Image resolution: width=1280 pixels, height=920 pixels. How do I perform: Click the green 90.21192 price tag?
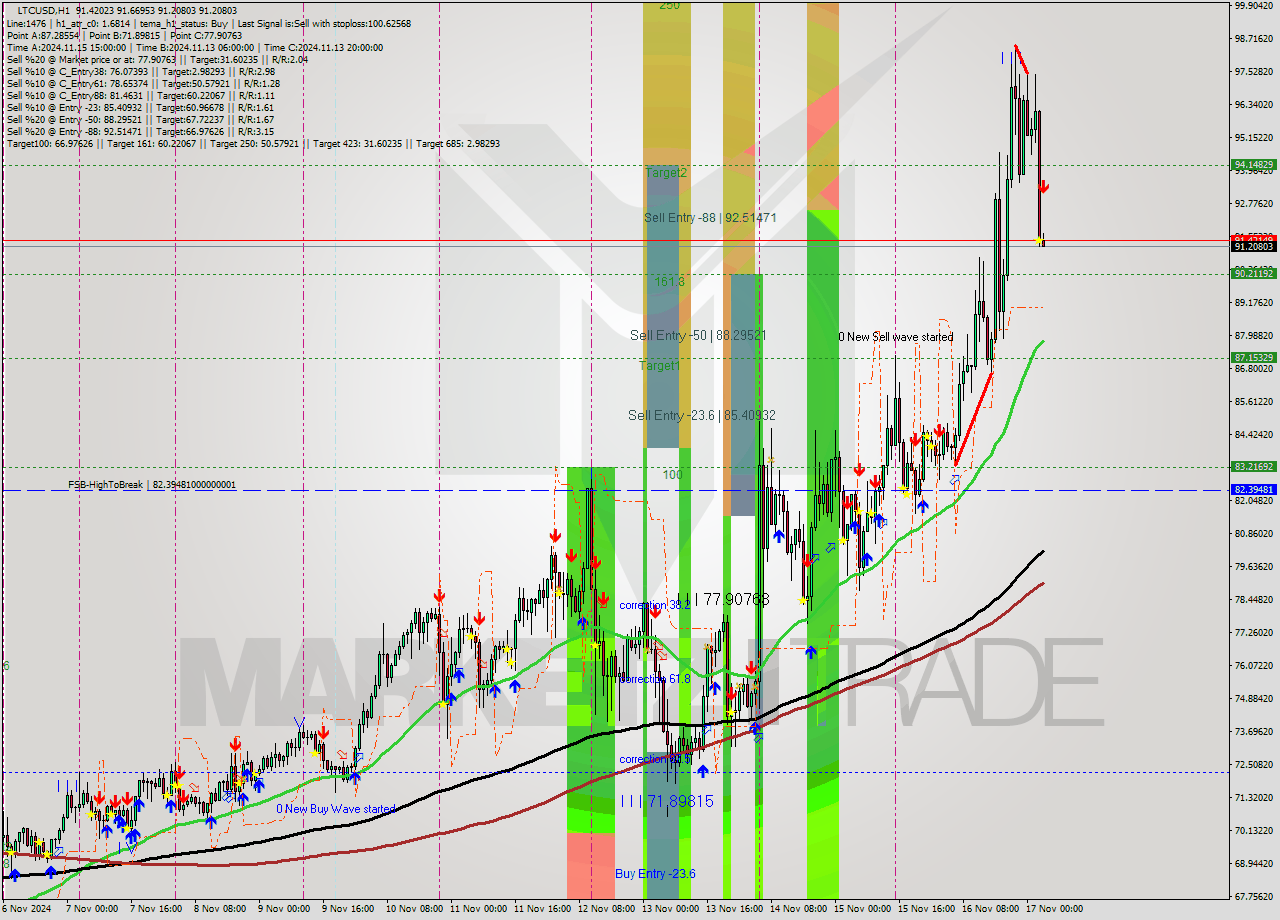click(x=1253, y=273)
